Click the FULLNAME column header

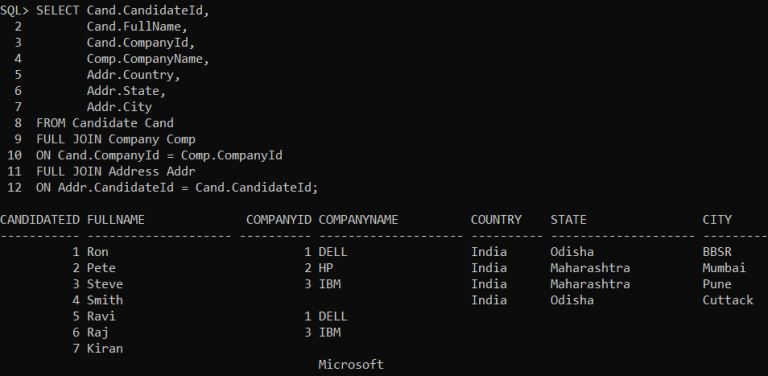[x=116, y=220]
